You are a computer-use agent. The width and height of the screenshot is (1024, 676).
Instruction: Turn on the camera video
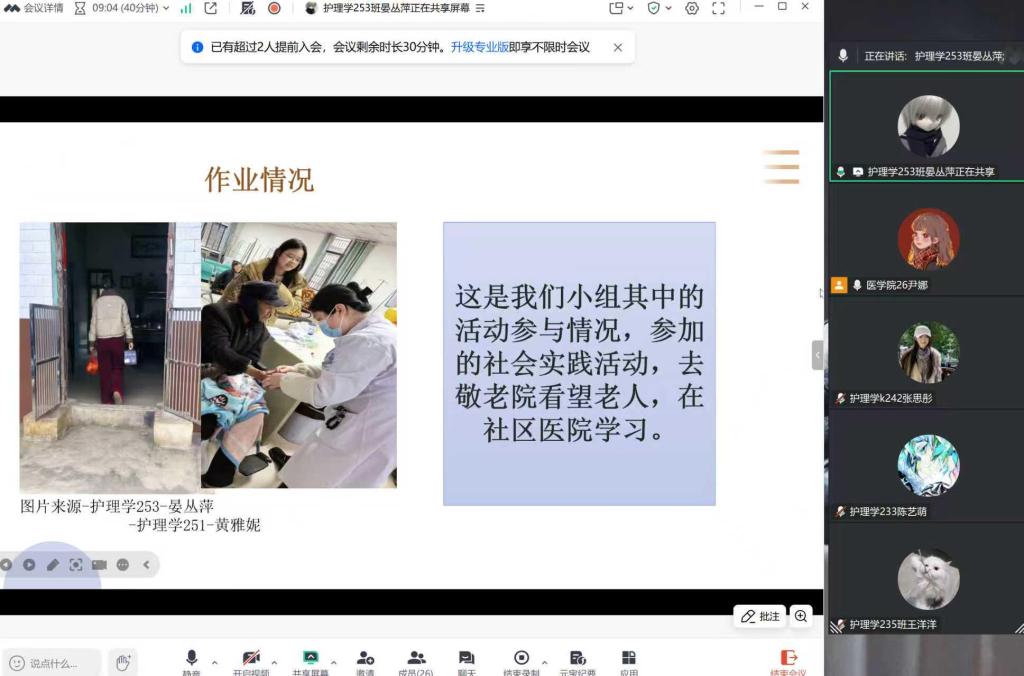[250, 659]
